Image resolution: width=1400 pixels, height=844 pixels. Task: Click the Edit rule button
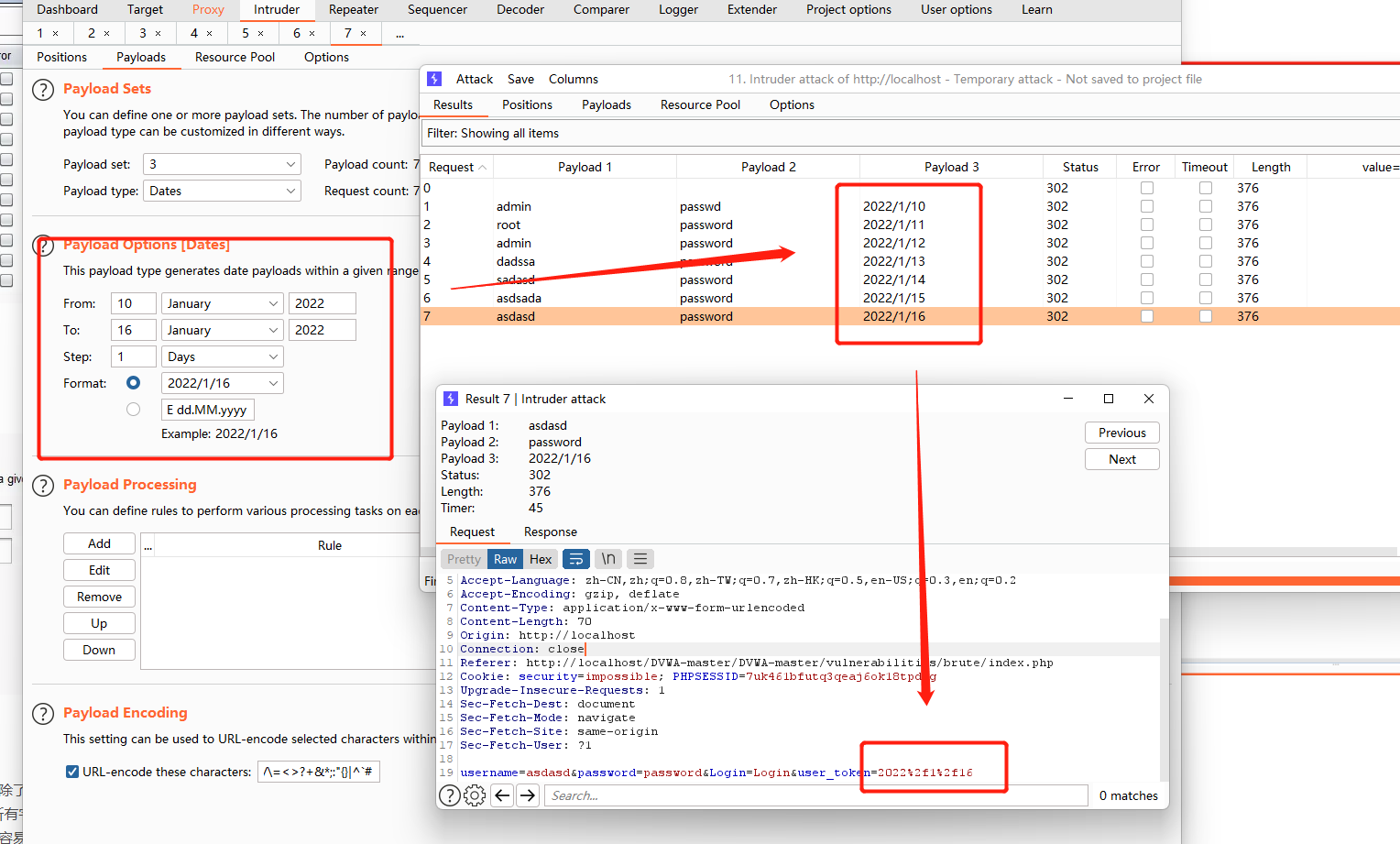point(99,570)
